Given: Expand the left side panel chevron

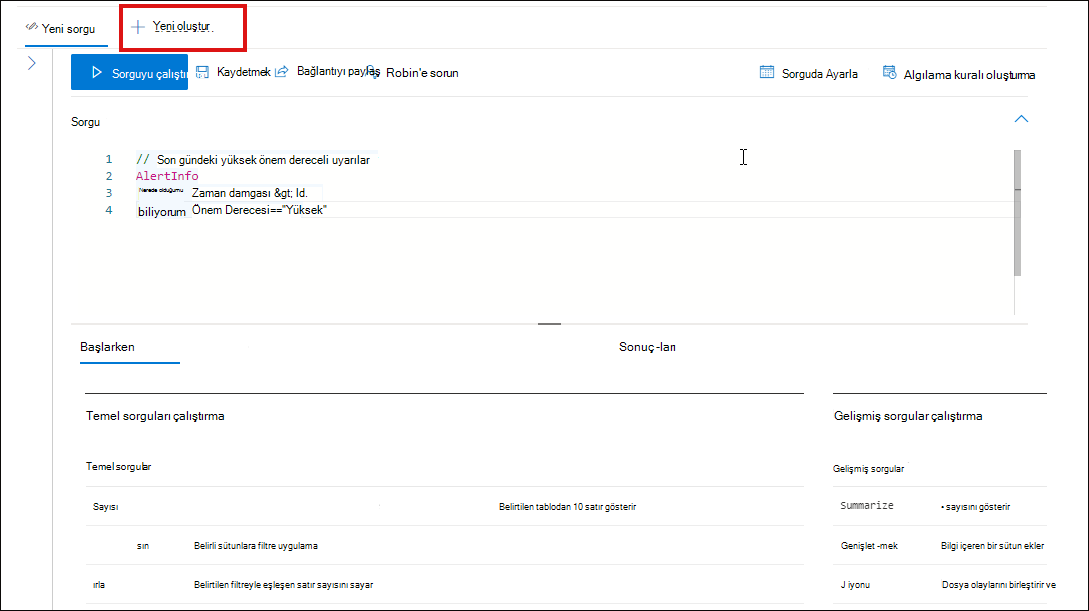Looking at the screenshot, I should pos(31,63).
